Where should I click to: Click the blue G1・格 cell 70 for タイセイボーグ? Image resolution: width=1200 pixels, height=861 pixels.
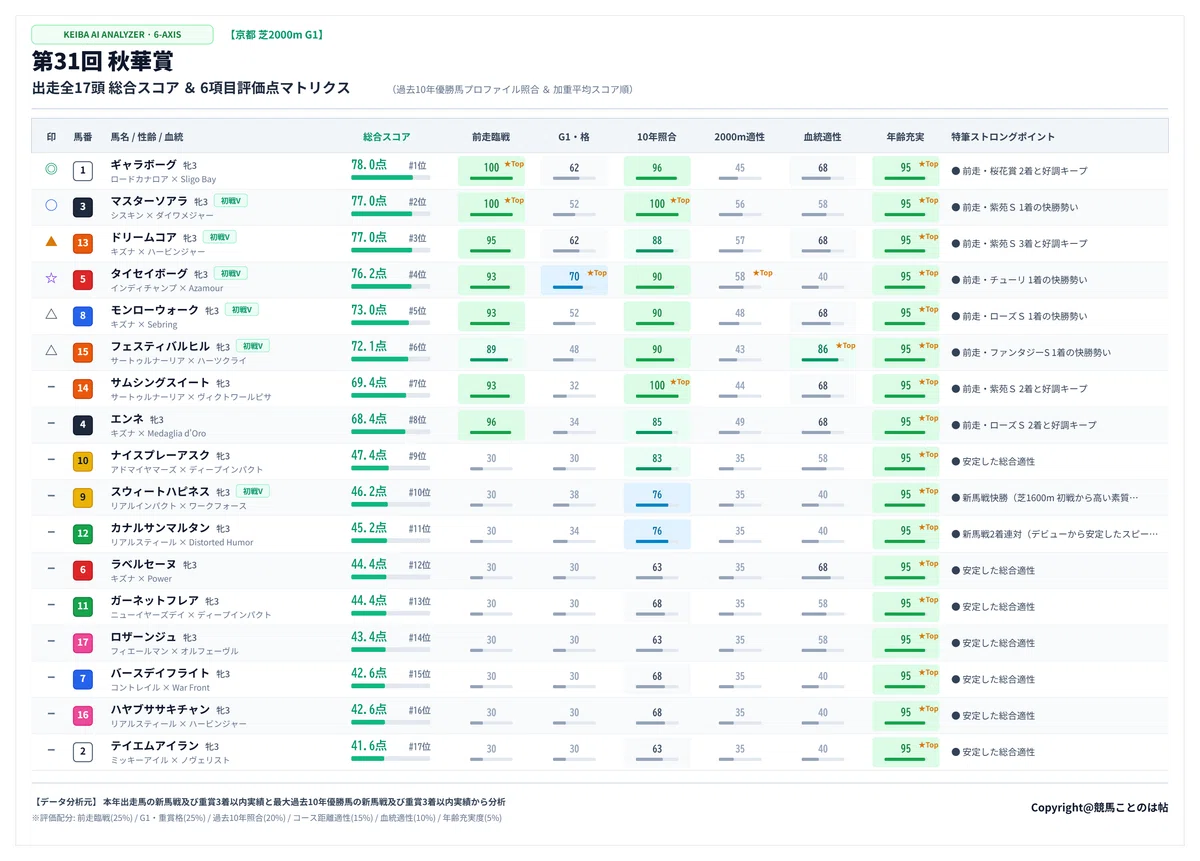tap(574, 279)
